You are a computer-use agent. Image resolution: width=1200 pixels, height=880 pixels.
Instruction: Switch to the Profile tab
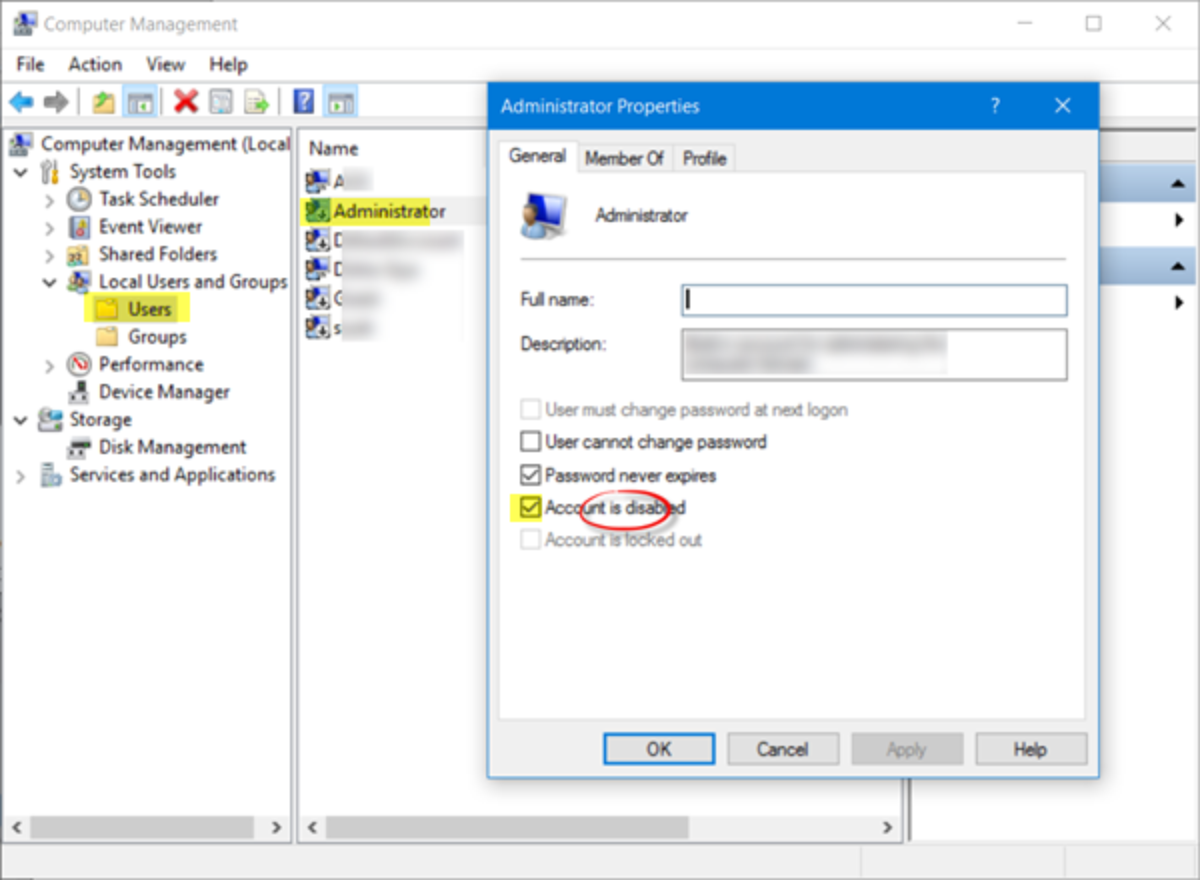pyautogui.click(x=704, y=158)
